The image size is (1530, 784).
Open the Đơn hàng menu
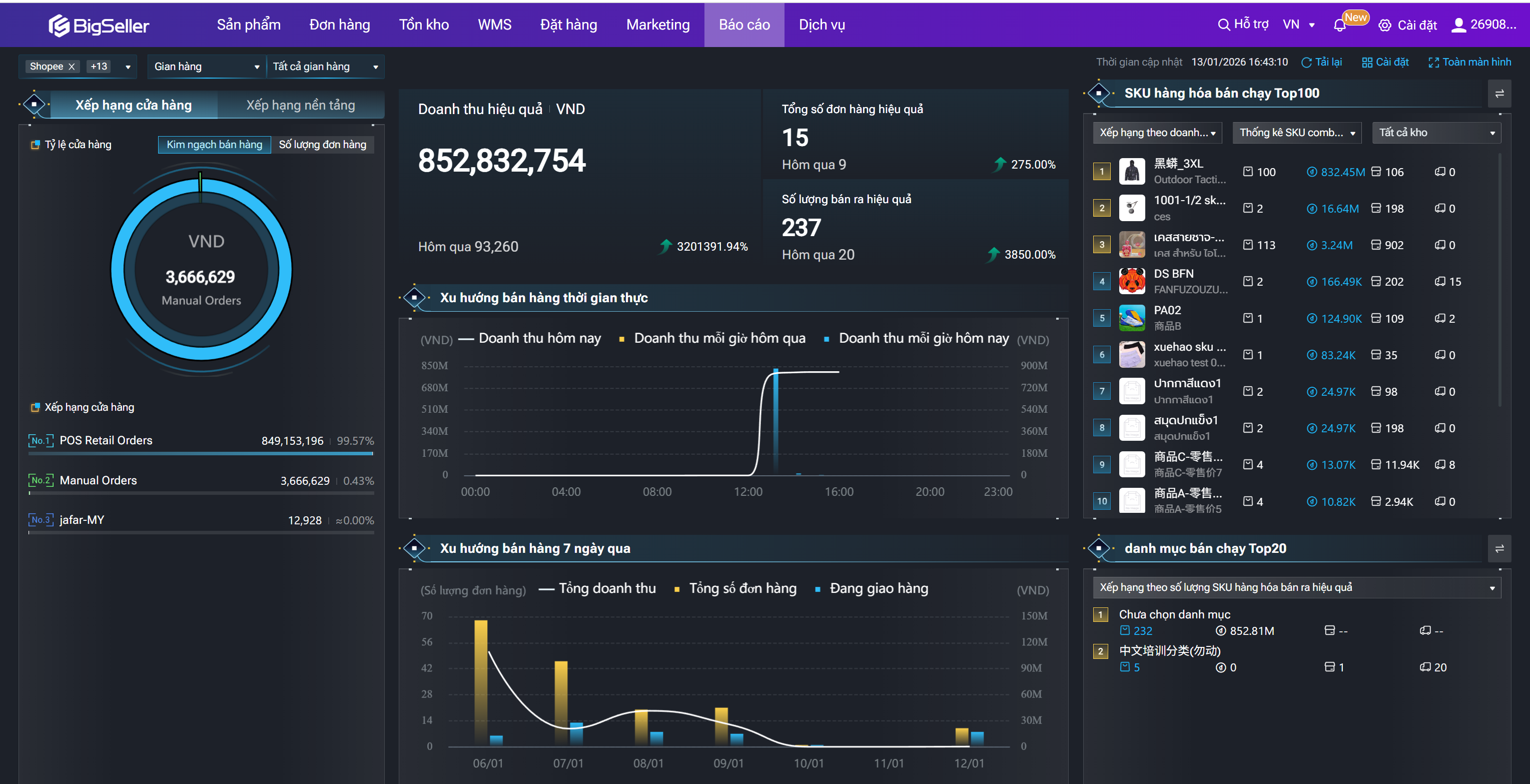pyautogui.click(x=339, y=25)
